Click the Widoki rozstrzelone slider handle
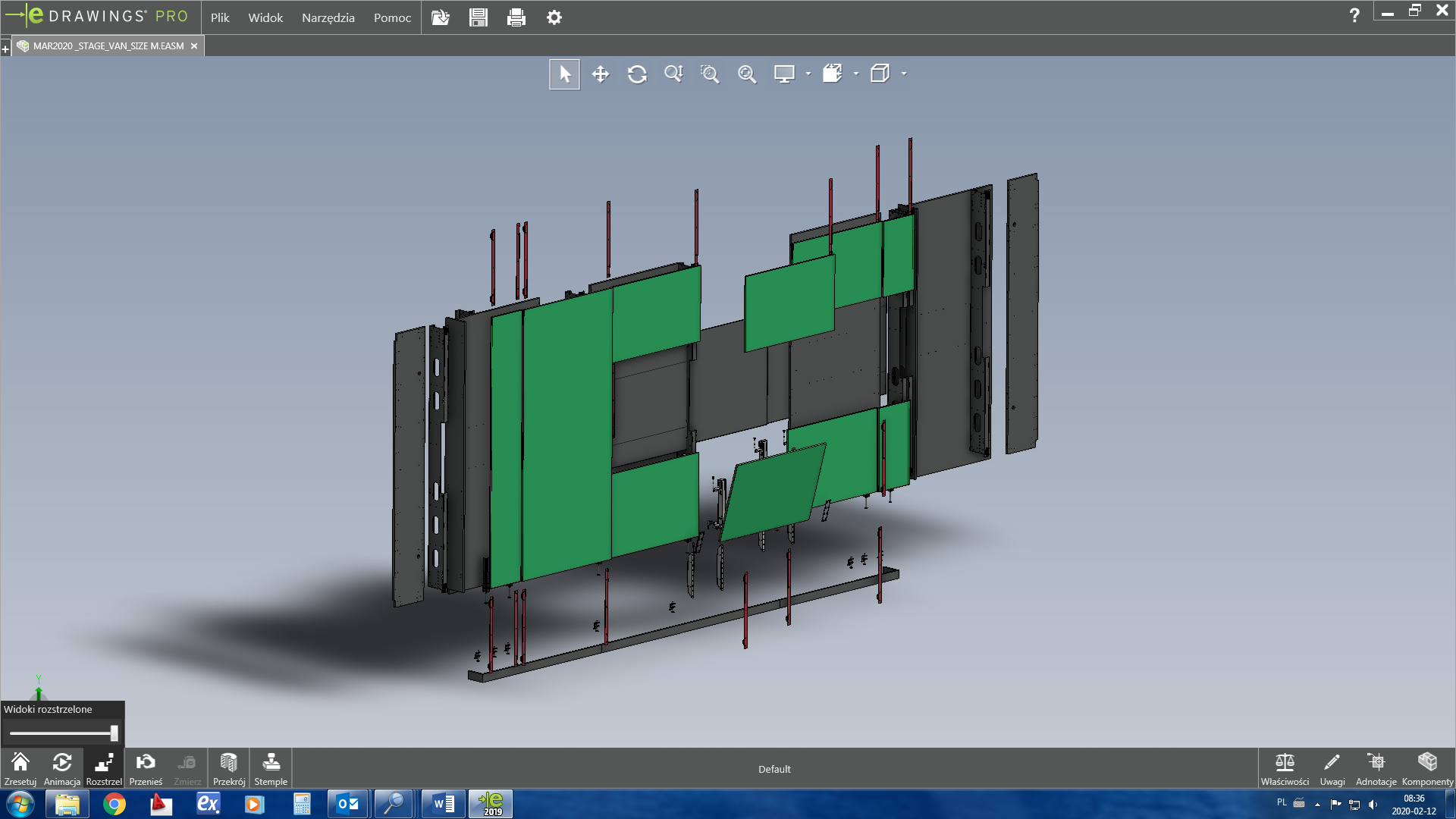Viewport: 1456px width, 819px height. tap(114, 733)
